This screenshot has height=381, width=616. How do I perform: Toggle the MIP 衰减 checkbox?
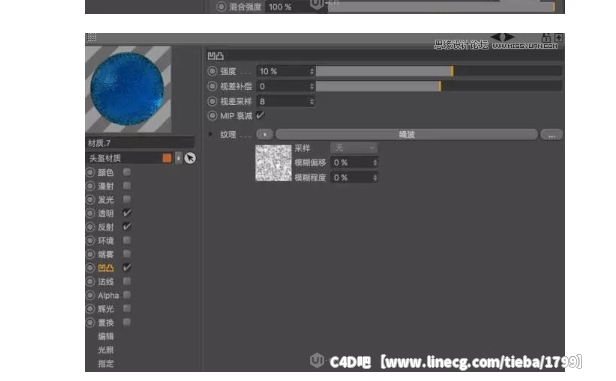[260, 115]
